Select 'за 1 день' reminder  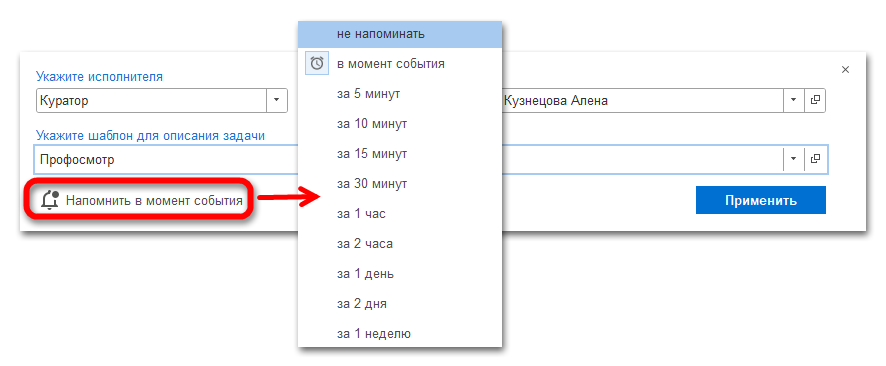tap(399, 274)
